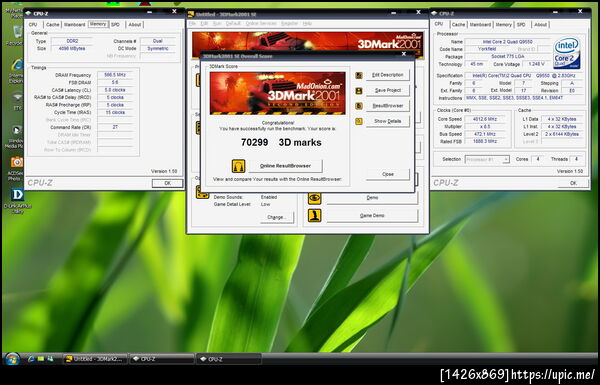Select the Internet Explorer desktop icon
The image size is (600, 385).
coord(17,71)
